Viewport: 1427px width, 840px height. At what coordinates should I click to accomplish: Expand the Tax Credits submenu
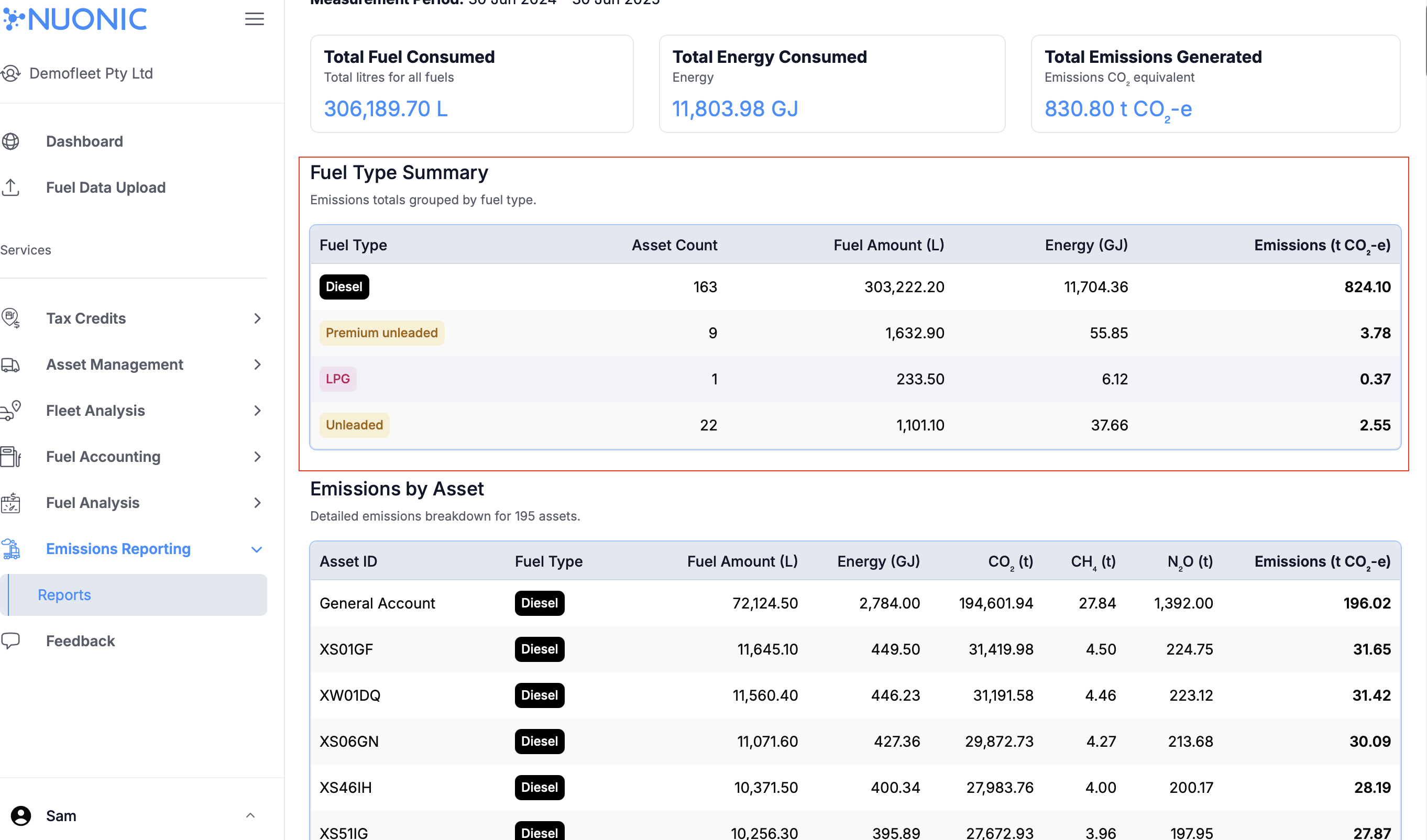coord(258,318)
